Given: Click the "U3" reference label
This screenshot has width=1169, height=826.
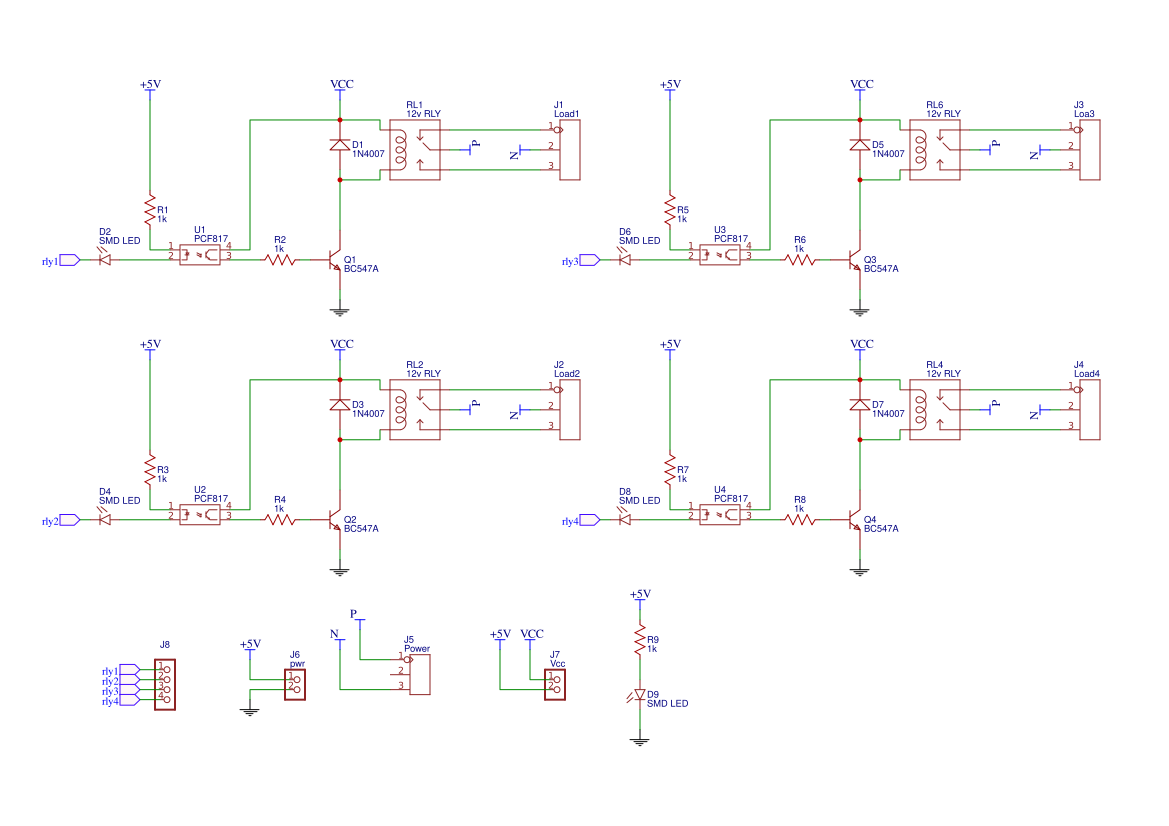Looking at the screenshot, I should [x=720, y=230].
